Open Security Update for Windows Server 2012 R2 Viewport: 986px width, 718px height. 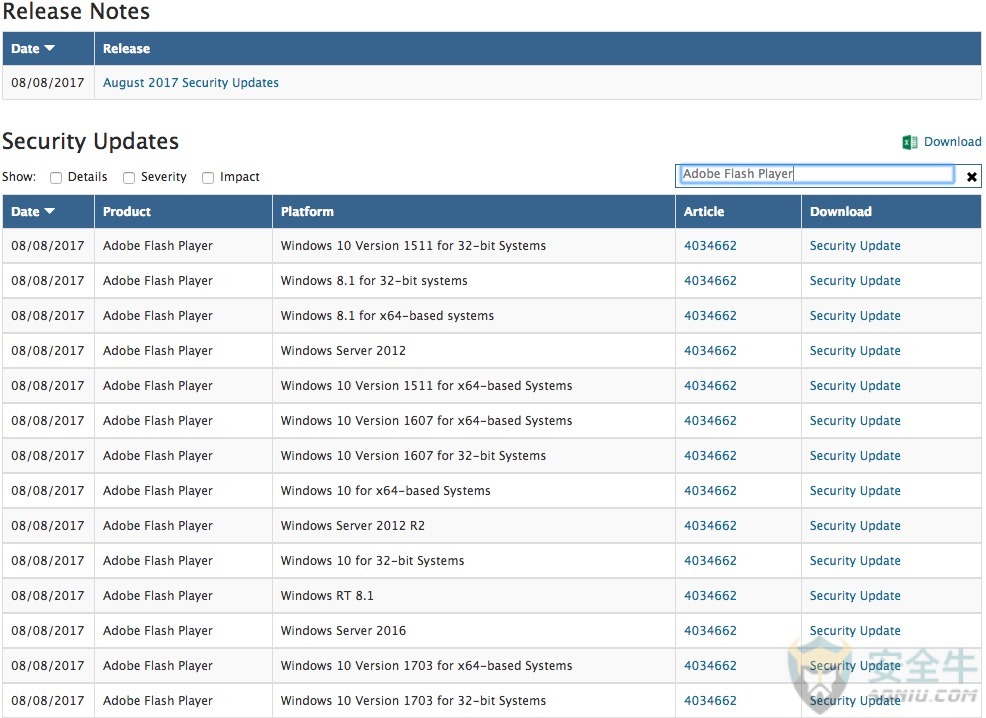click(x=855, y=526)
